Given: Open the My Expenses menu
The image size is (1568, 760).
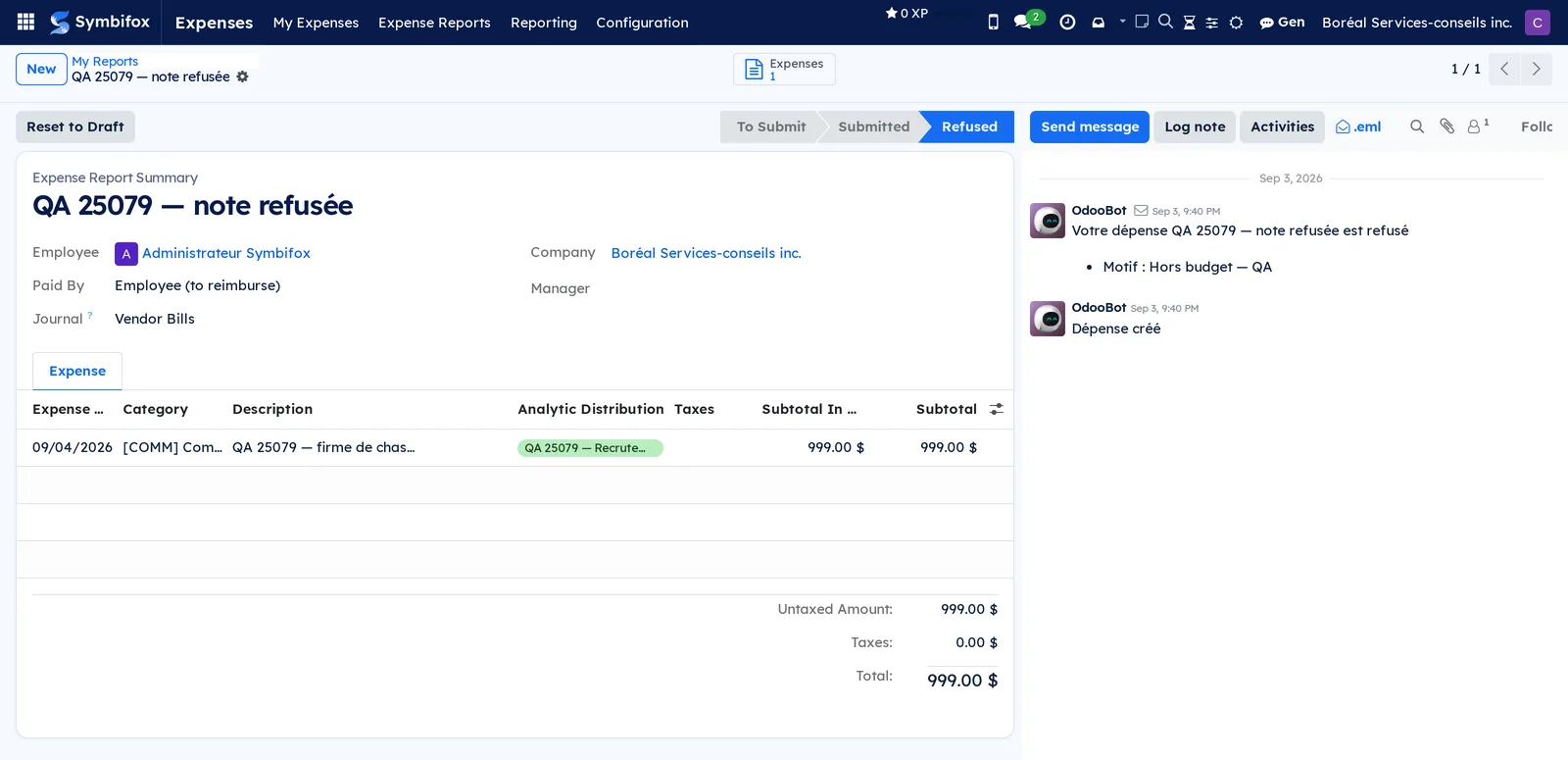Looking at the screenshot, I should [x=316, y=22].
